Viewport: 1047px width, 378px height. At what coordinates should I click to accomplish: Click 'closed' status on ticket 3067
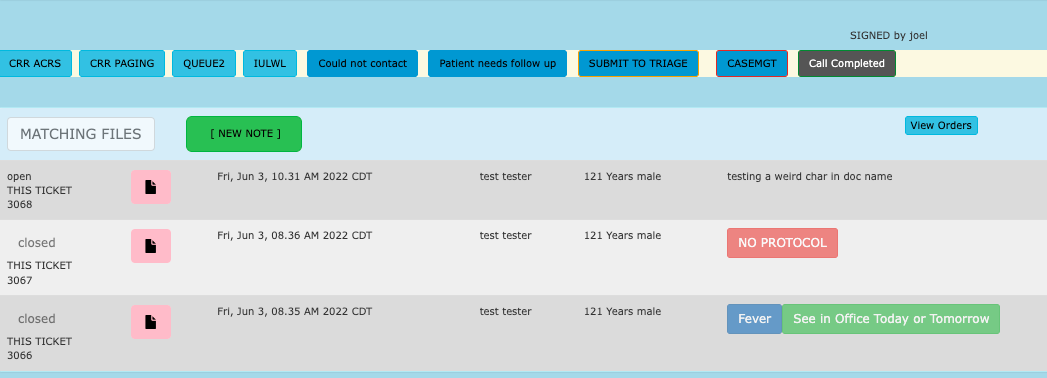[x=37, y=243]
